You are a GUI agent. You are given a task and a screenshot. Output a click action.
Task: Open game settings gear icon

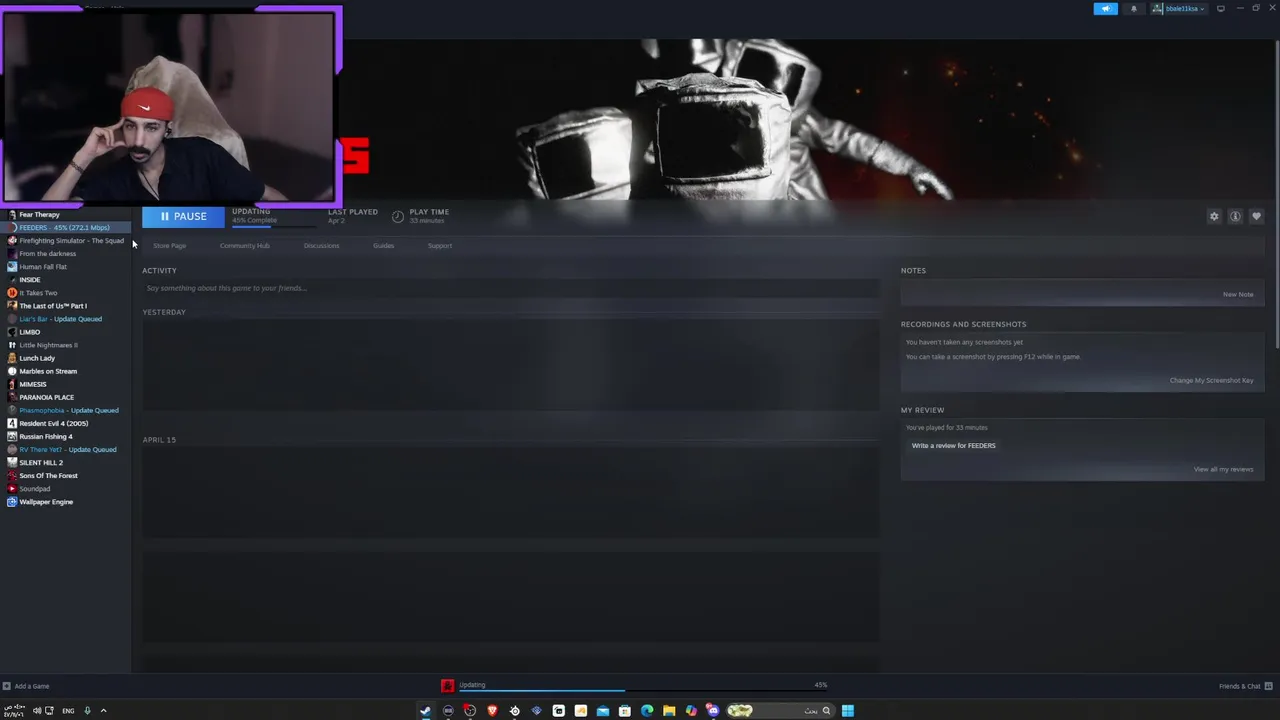coord(1214,216)
